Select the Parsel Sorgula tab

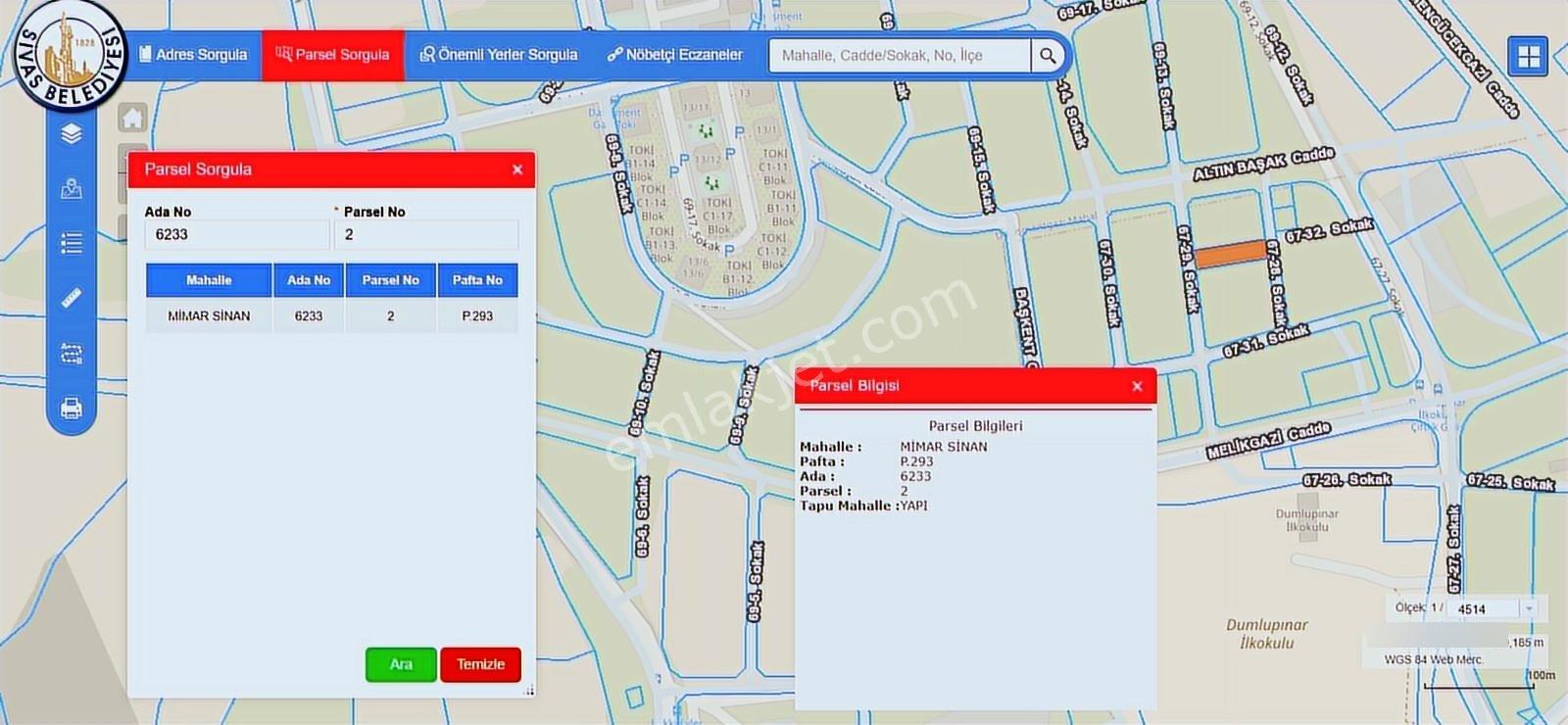(333, 55)
